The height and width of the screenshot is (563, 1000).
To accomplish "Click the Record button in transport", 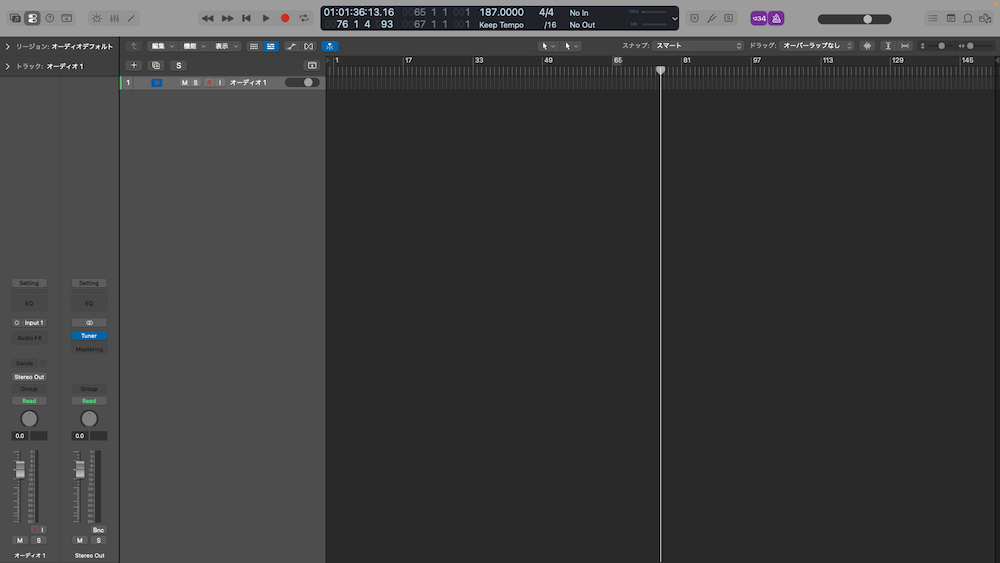I will 285,18.
